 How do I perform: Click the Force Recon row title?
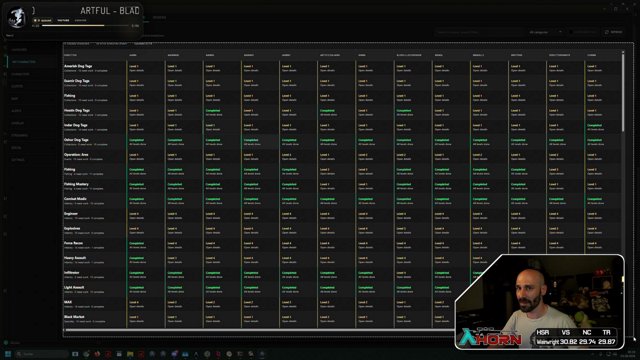[73, 243]
